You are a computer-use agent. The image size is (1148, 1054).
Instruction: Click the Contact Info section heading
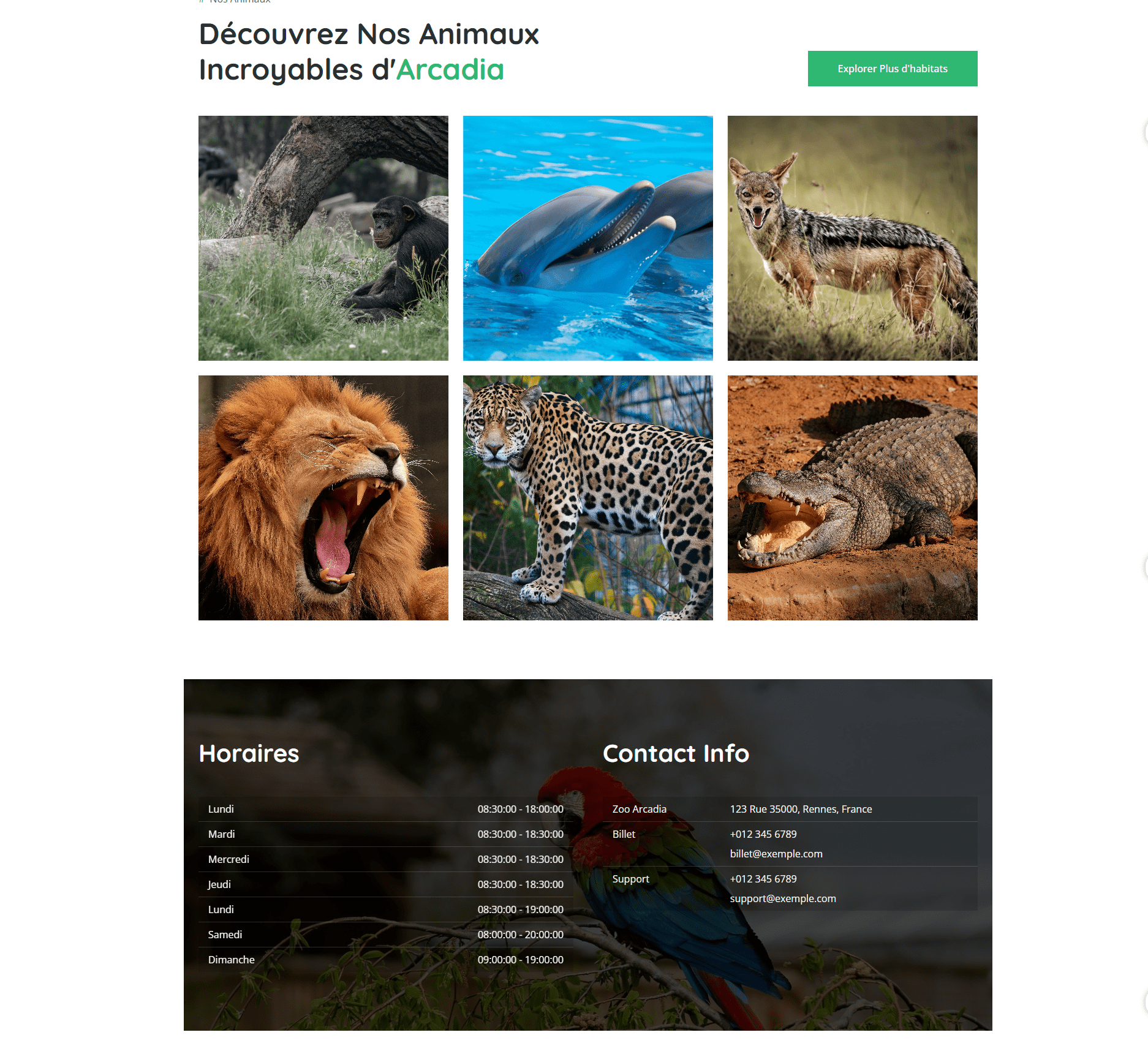tap(676, 753)
